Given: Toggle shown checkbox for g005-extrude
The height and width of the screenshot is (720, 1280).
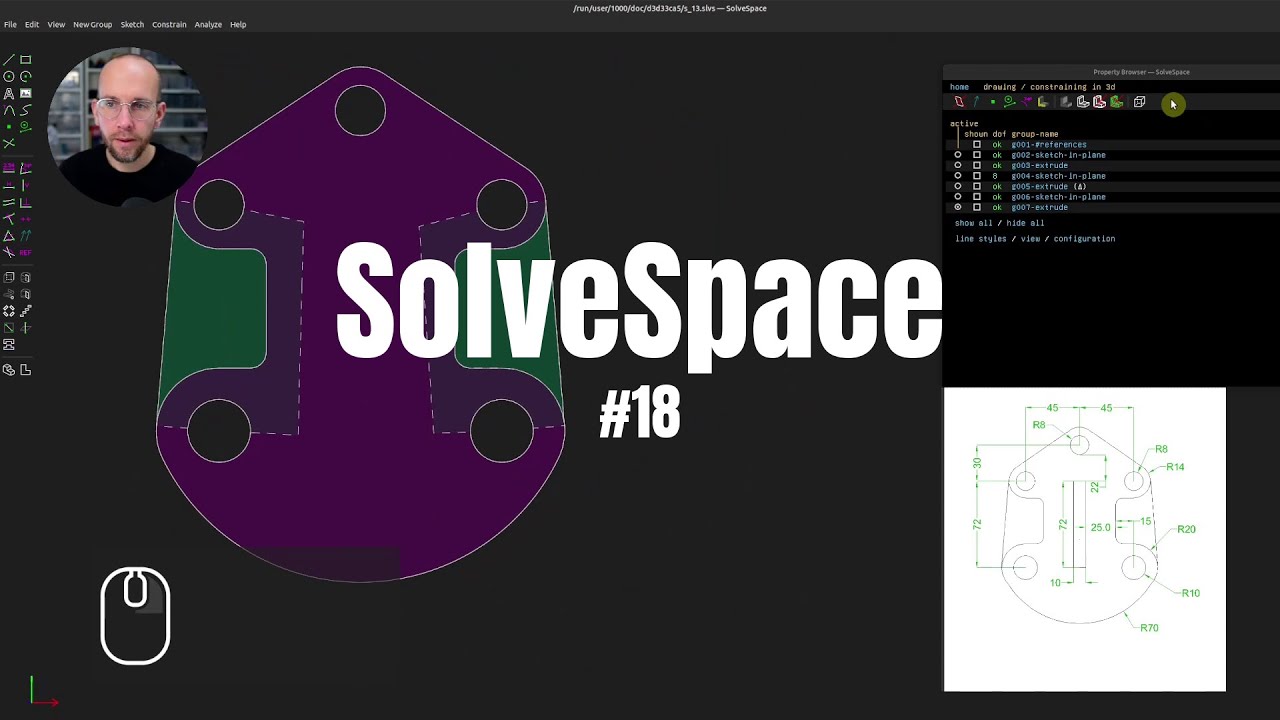Looking at the screenshot, I should pyautogui.click(x=977, y=186).
